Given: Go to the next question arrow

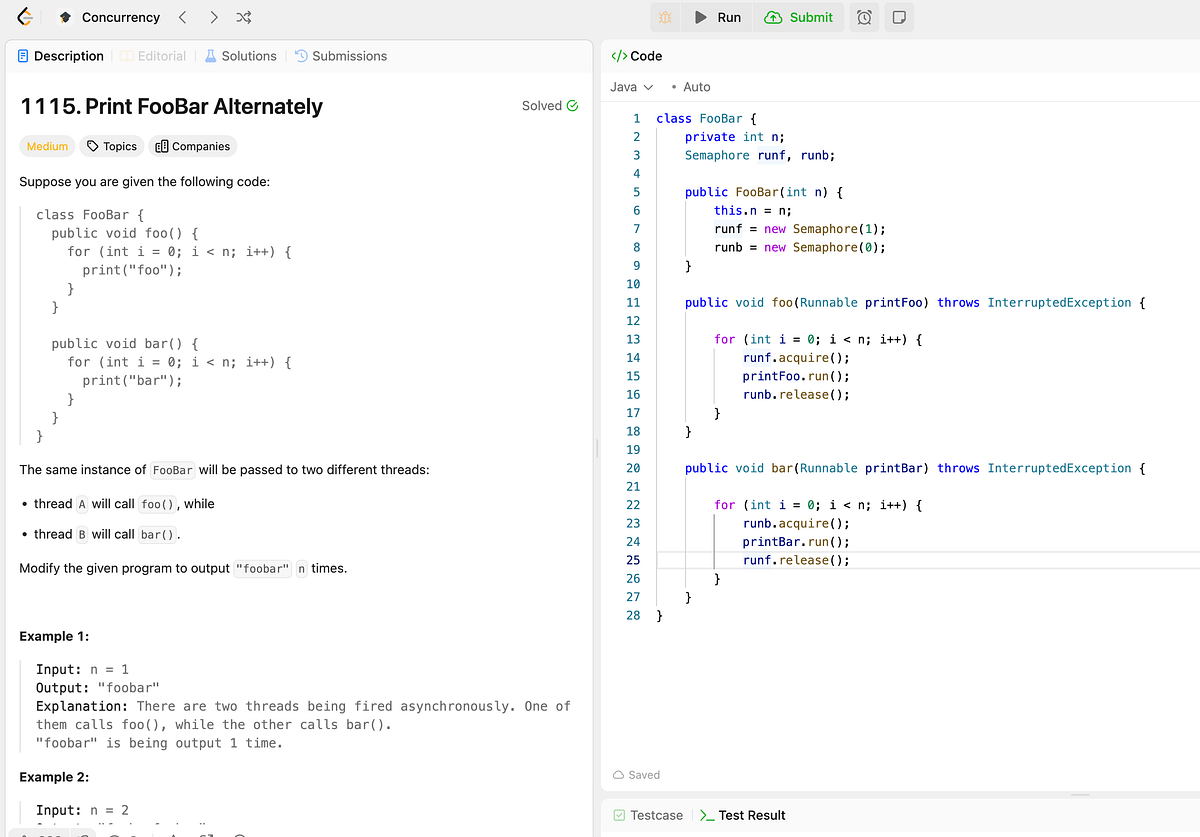Looking at the screenshot, I should click(x=212, y=16).
